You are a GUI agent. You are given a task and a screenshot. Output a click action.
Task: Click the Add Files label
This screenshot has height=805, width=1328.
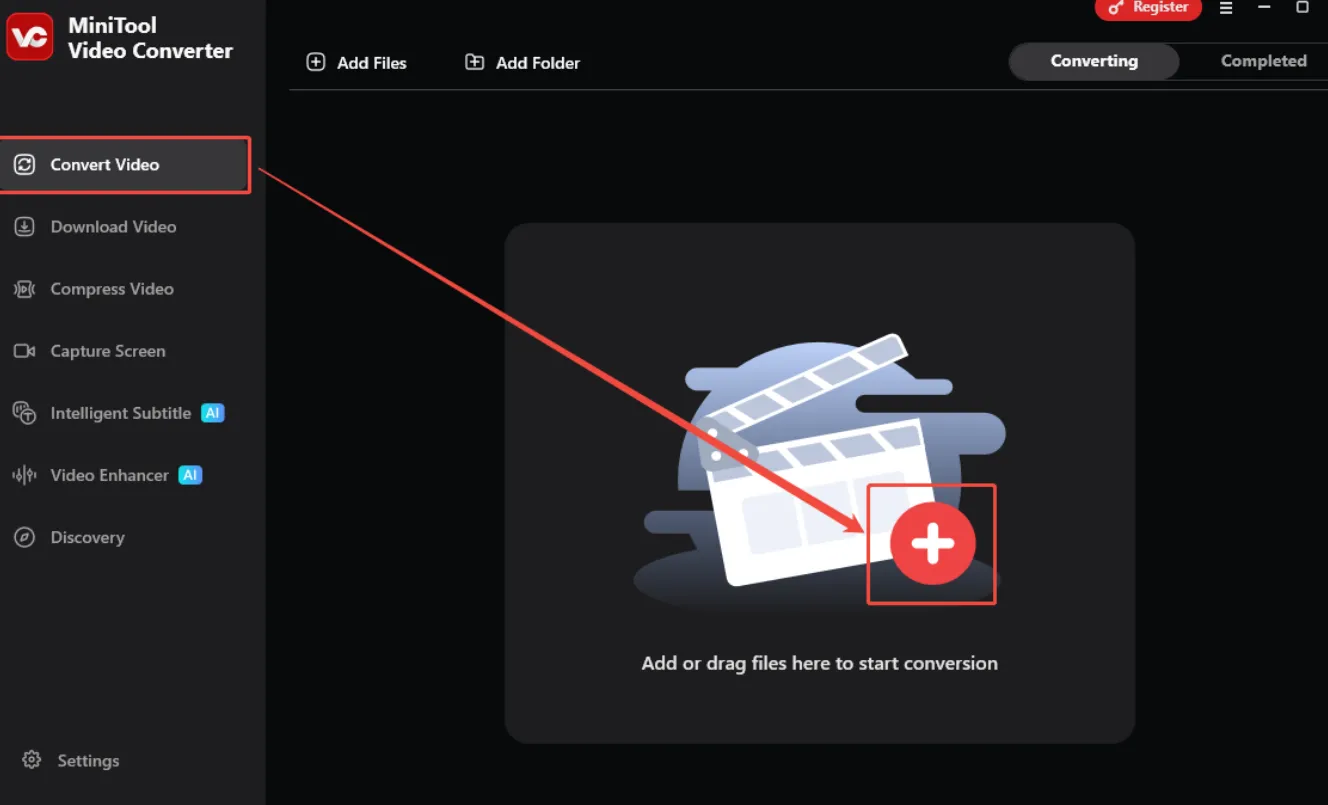pos(372,63)
